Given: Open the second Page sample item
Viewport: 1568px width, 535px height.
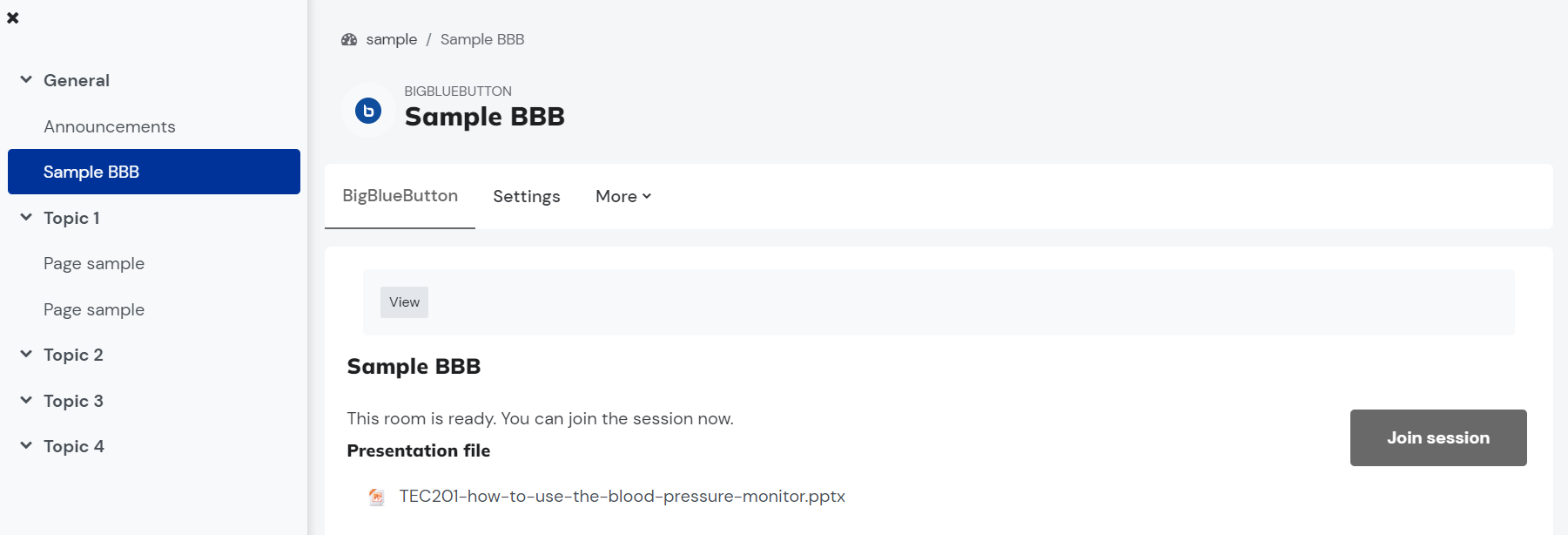Looking at the screenshot, I should [94, 309].
